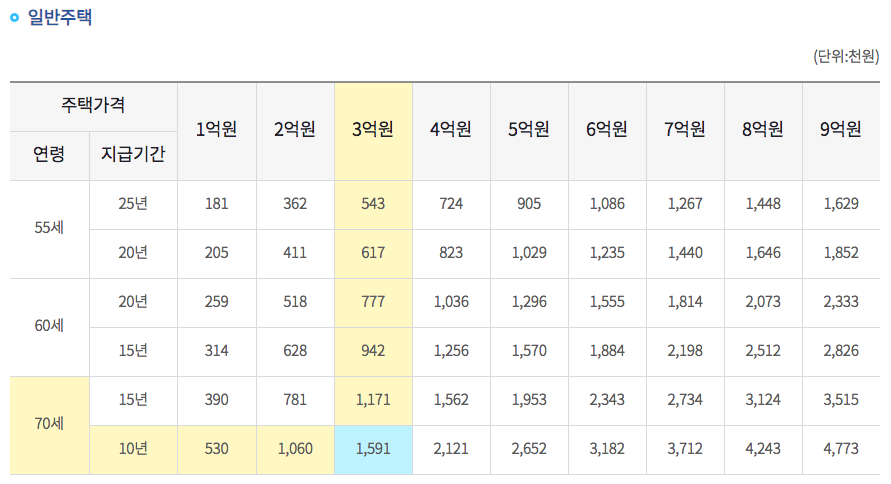Screen dimensions: 891x484
Task: Select the highlighted 1,060 cell
Action: (x=295, y=450)
